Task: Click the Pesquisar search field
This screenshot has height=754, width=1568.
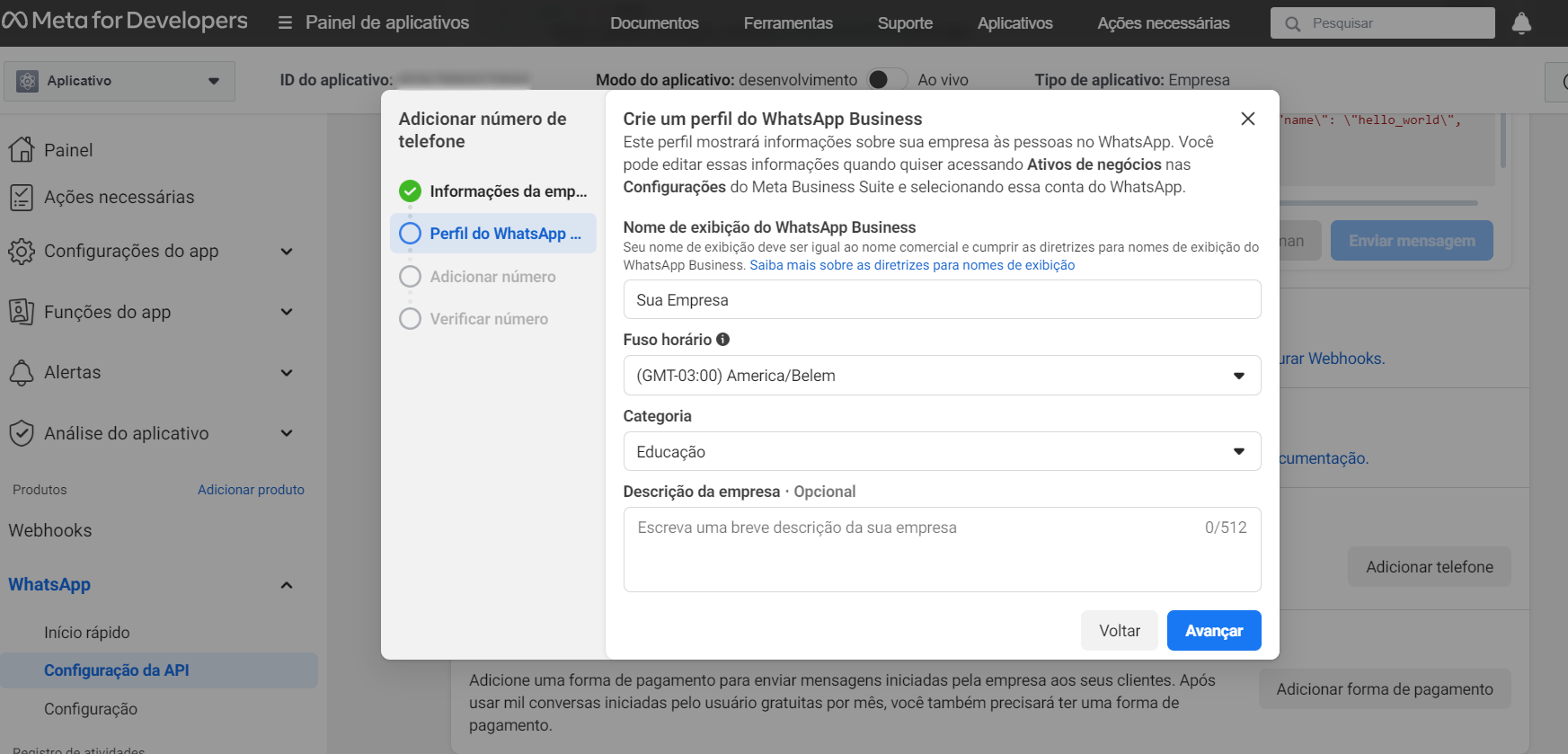Action: (1382, 23)
